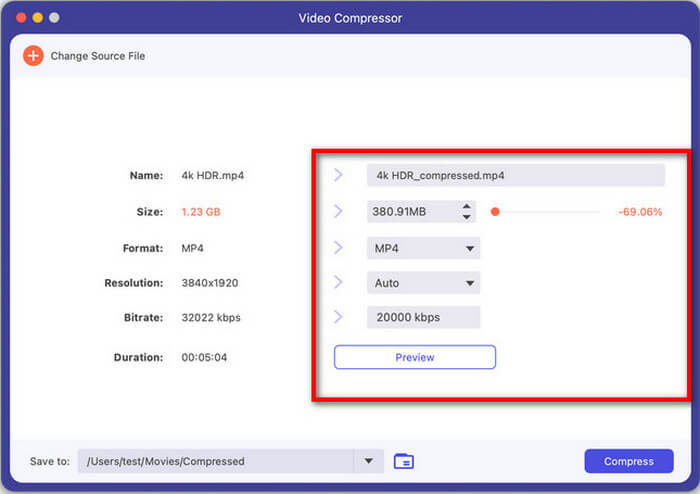Click the orange compression ratio slider handle
700x494 pixels.
tap(495, 212)
